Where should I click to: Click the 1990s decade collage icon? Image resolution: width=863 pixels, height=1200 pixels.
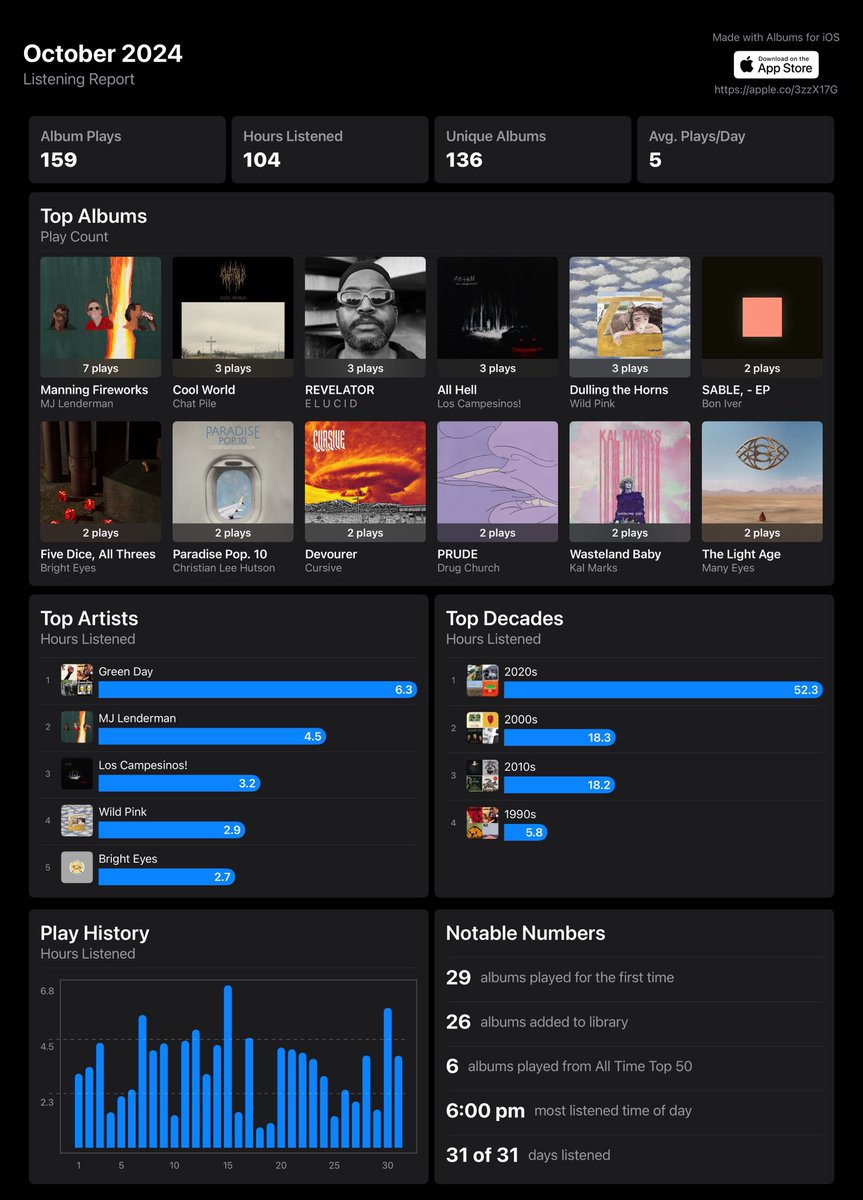(x=482, y=821)
